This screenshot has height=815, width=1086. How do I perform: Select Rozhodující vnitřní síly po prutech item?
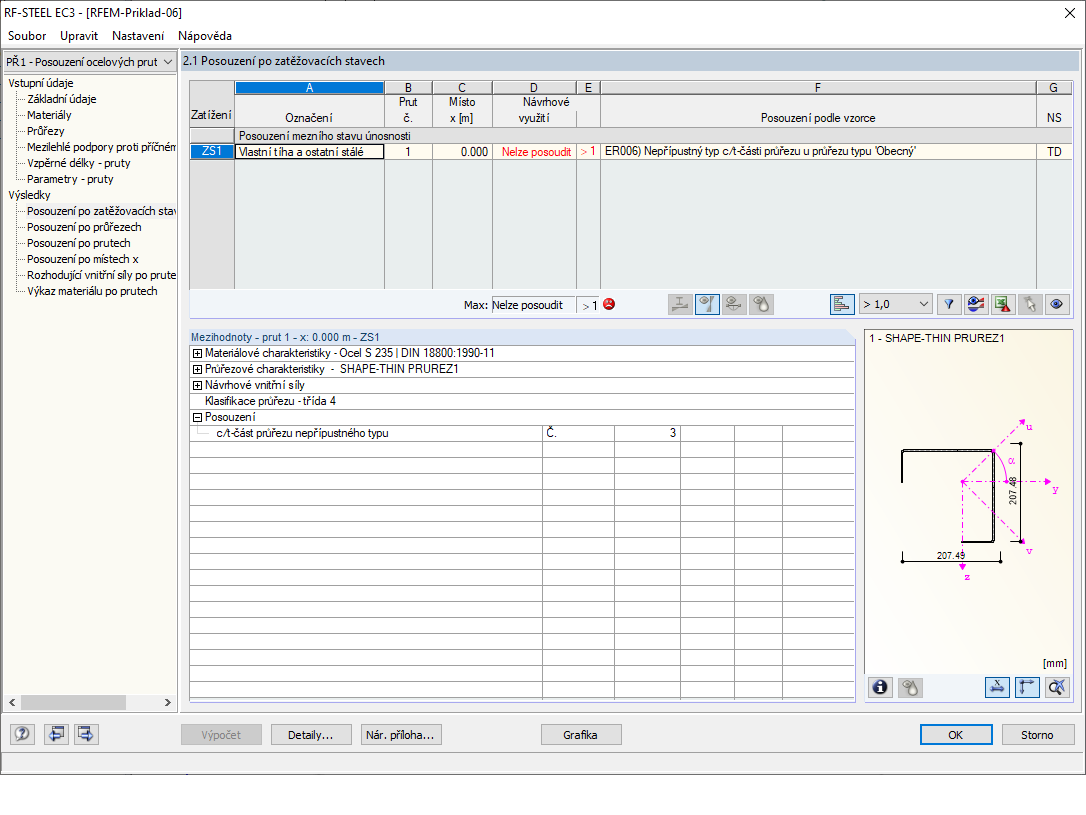(x=101, y=275)
